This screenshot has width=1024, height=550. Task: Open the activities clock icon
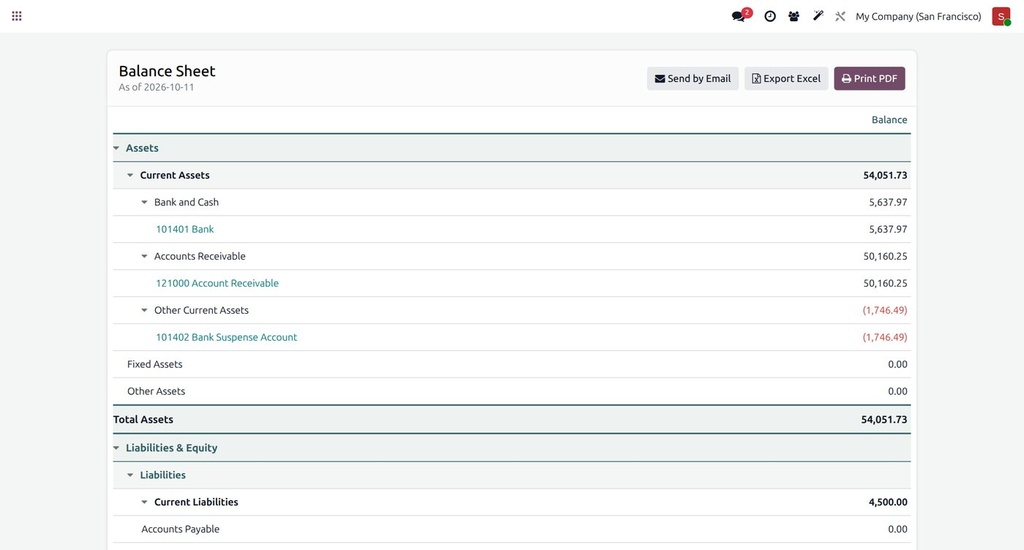click(x=770, y=16)
